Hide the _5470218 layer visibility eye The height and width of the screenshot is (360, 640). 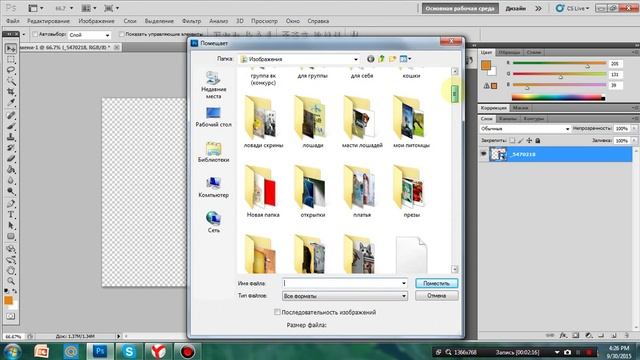coord(484,154)
